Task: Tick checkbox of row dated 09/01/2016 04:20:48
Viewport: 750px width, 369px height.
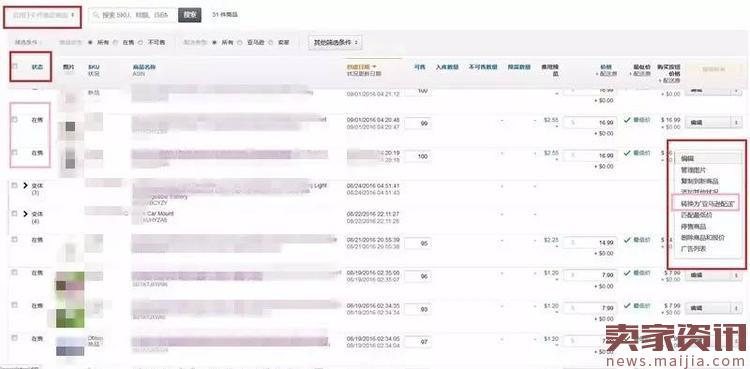Action: (x=14, y=119)
